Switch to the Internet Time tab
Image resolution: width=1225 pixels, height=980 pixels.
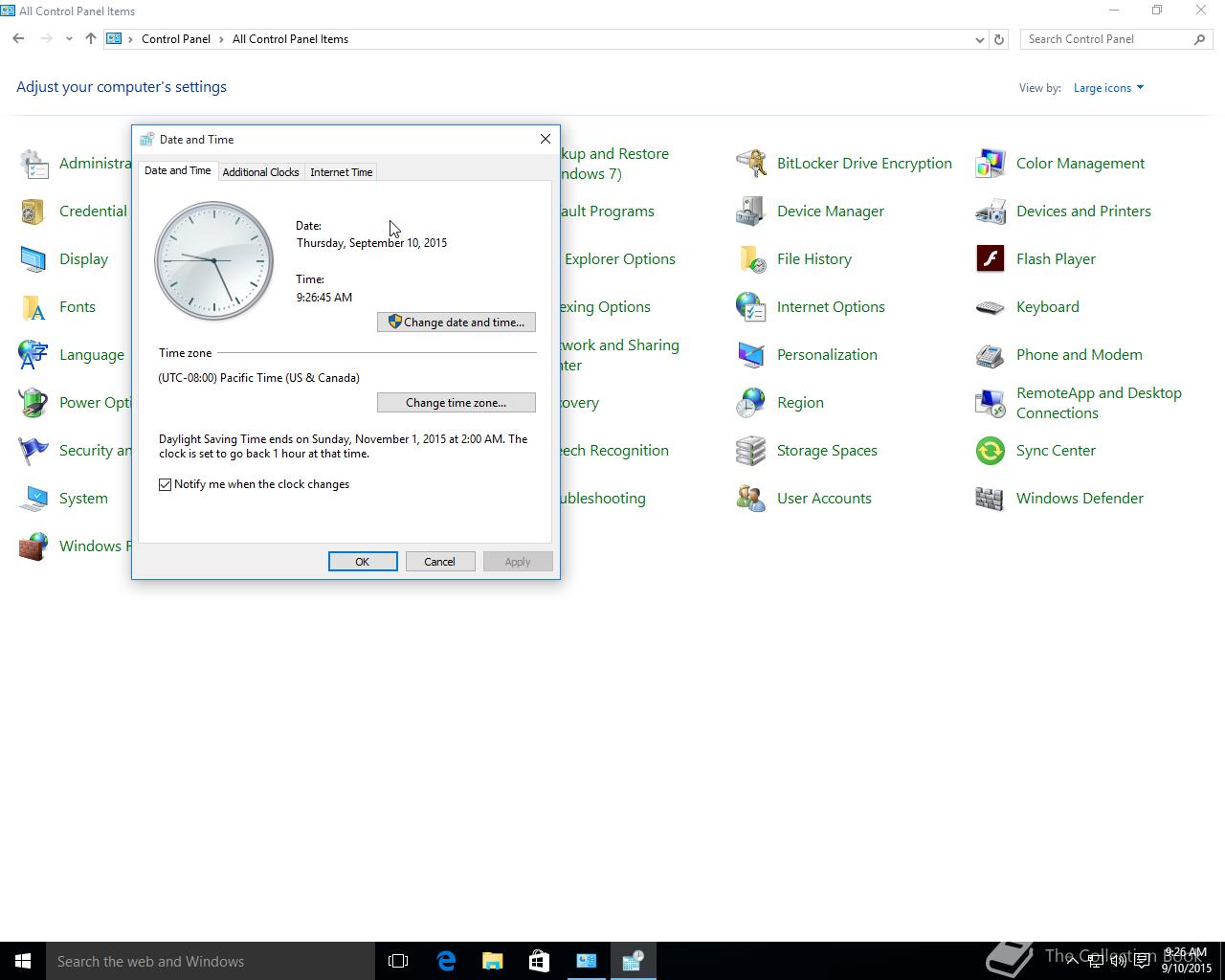point(341,172)
